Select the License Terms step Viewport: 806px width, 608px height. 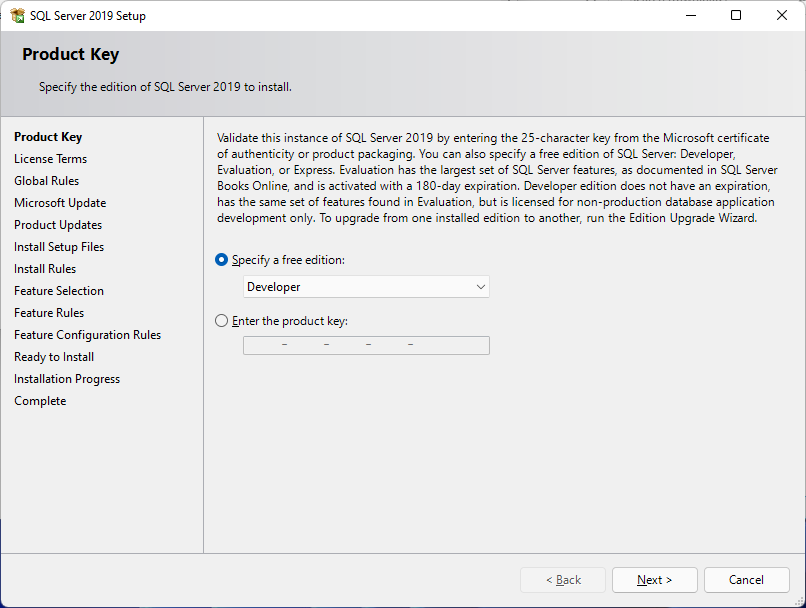pyautogui.click(x=50, y=159)
